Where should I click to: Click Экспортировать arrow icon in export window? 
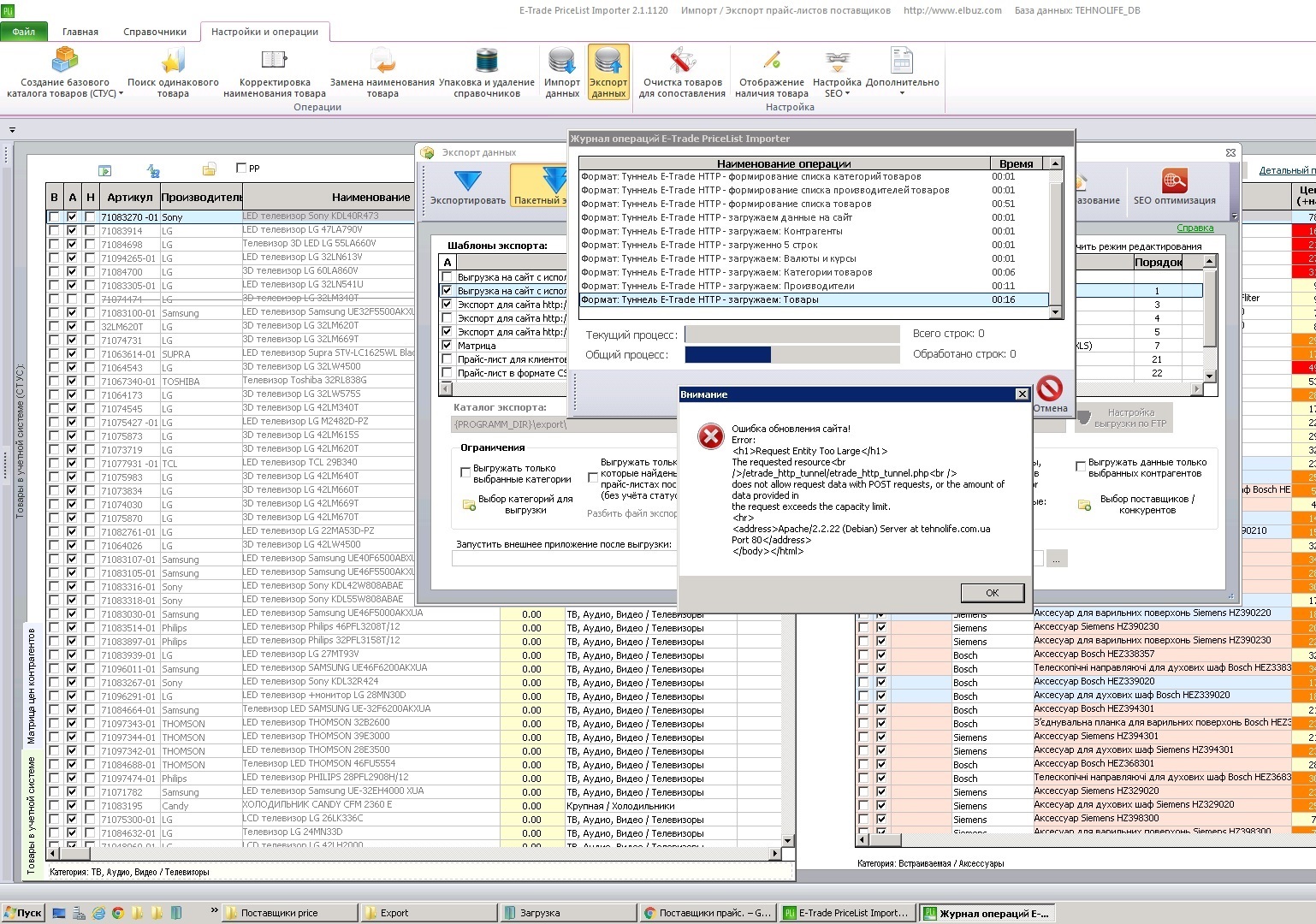(x=468, y=182)
